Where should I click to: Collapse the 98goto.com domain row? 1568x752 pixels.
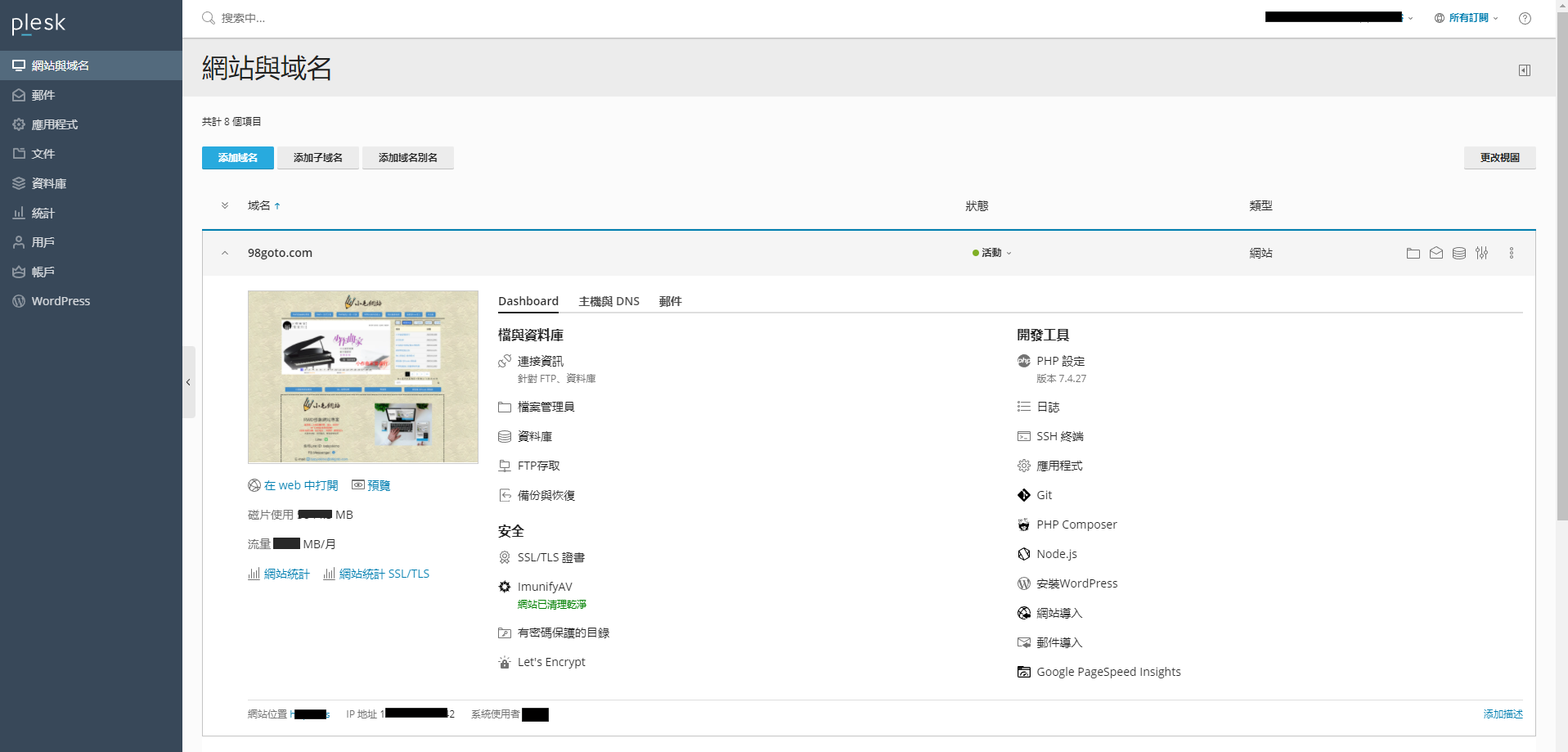click(x=225, y=254)
